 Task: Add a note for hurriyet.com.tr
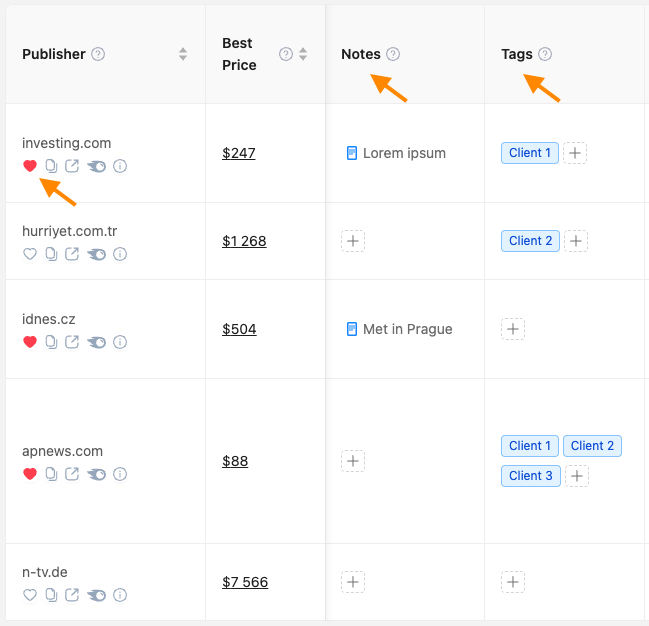point(353,241)
